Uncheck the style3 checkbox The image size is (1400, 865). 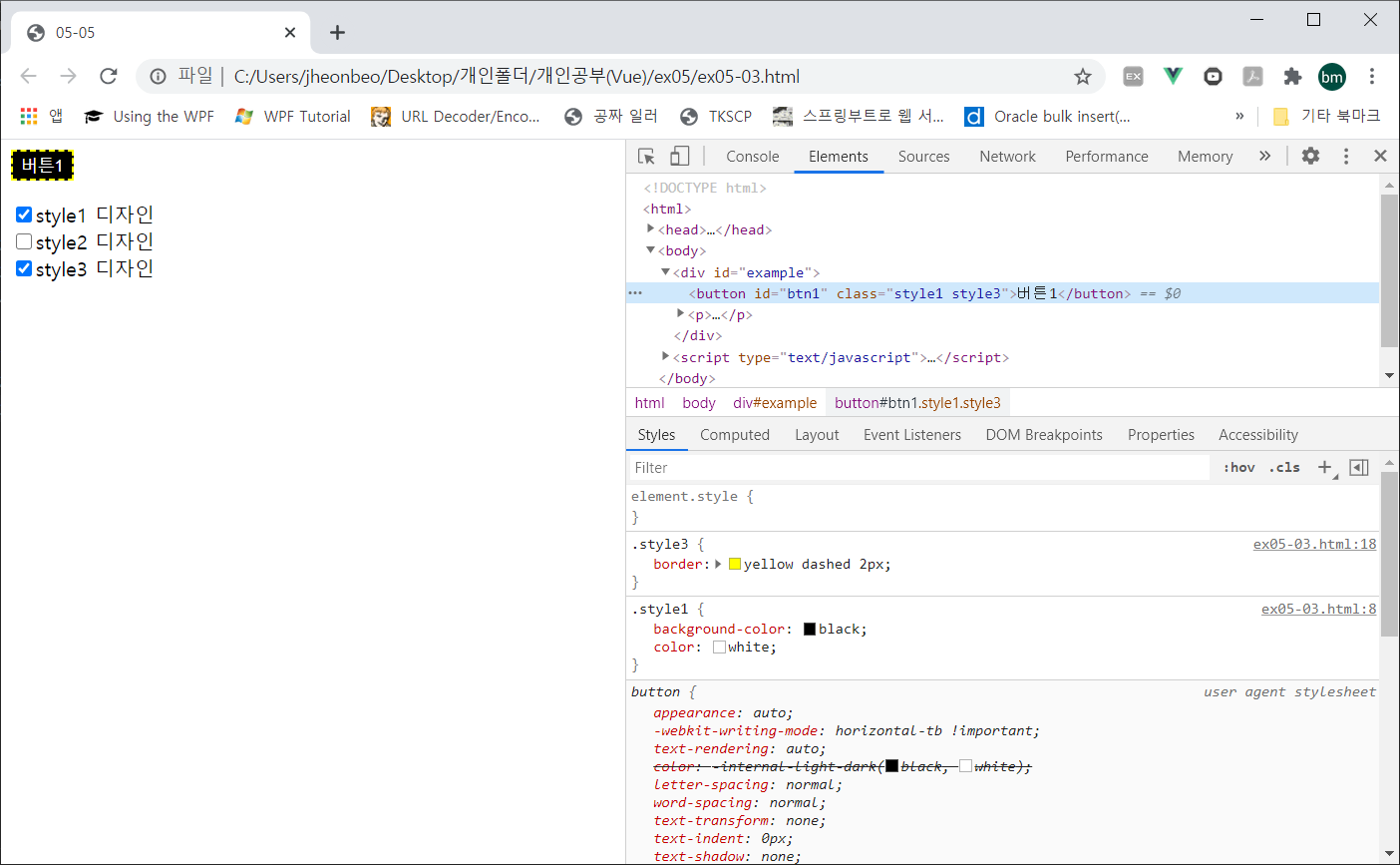tap(24, 268)
